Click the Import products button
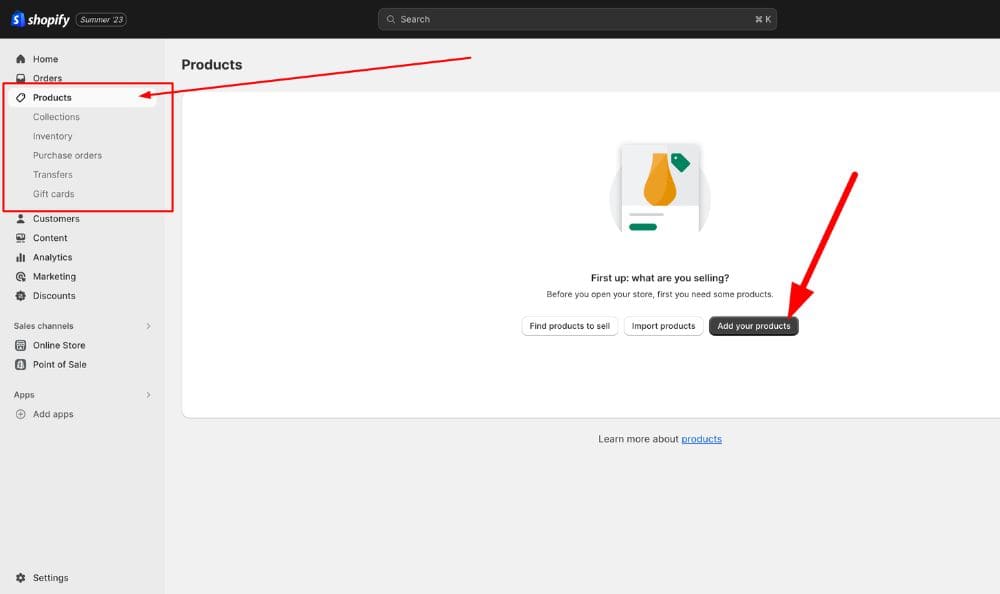 click(x=663, y=326)
